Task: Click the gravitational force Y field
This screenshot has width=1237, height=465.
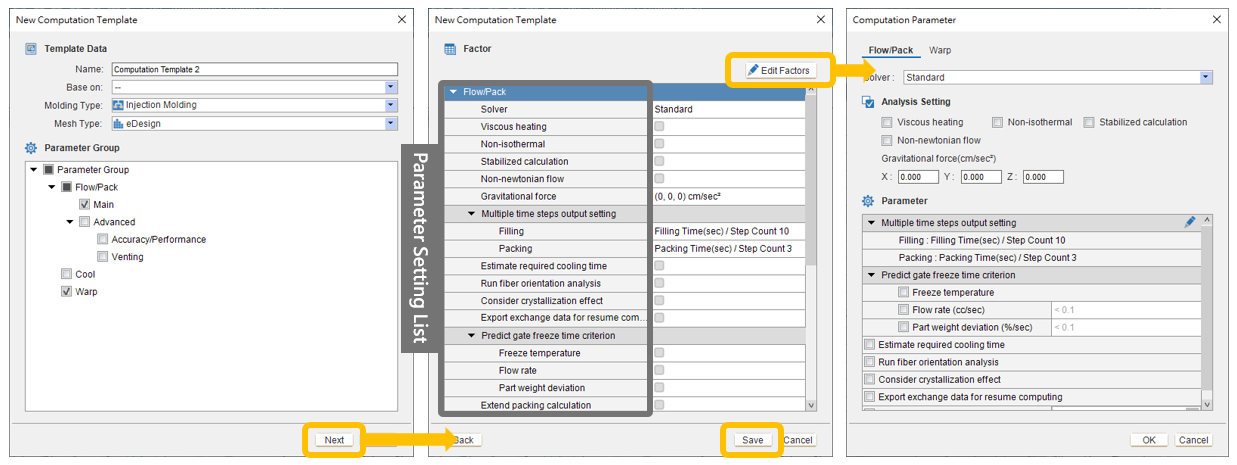Action: click(x=980, y=177)
